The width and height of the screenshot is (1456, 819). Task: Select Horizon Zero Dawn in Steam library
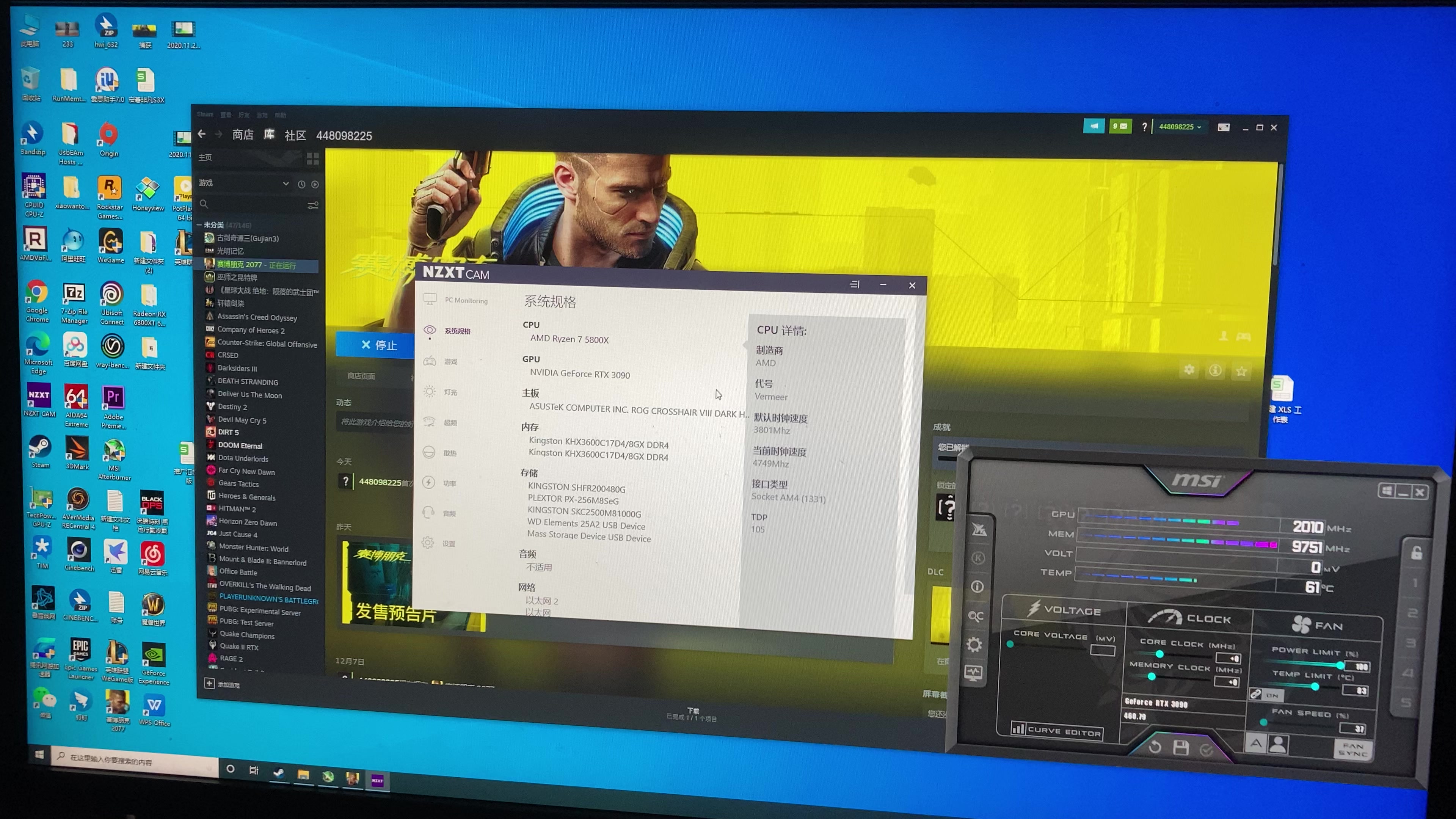[247, 522]
